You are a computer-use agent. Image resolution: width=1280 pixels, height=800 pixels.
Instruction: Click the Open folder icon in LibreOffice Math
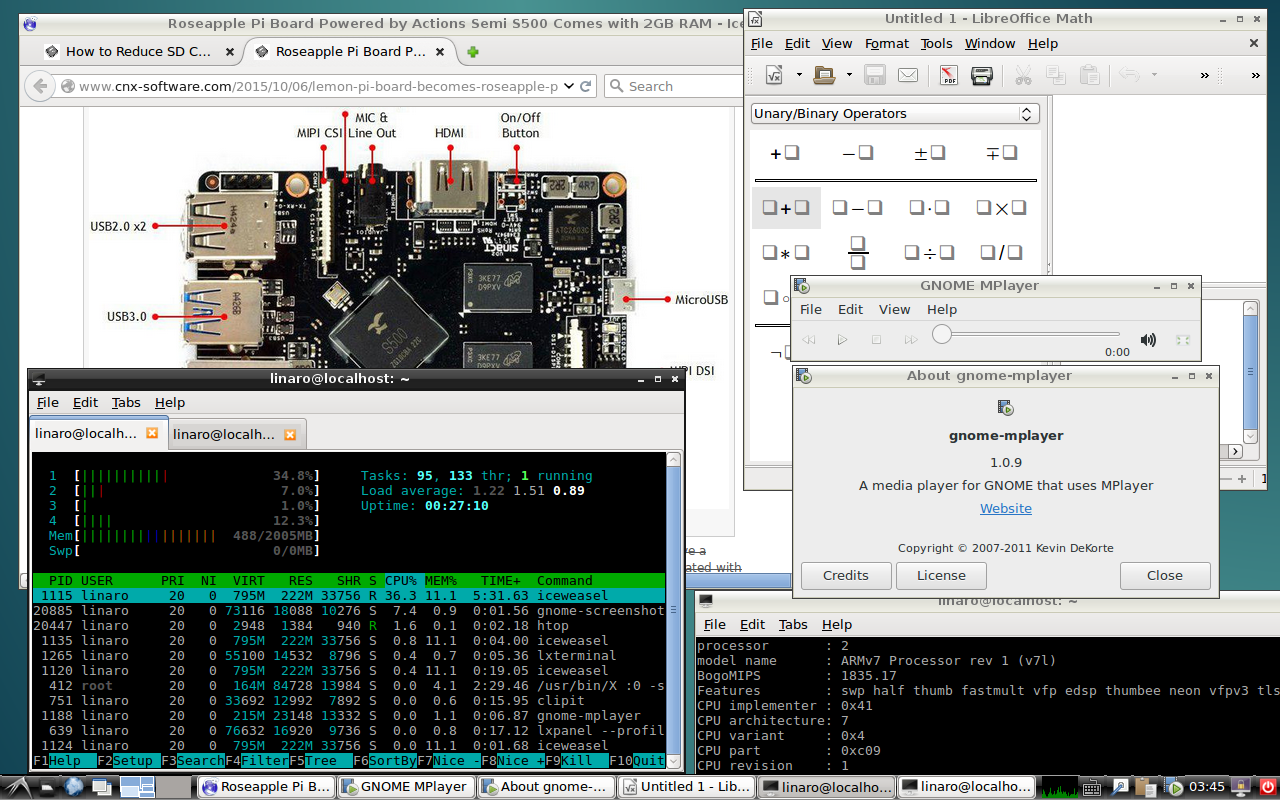pos(824,75)
